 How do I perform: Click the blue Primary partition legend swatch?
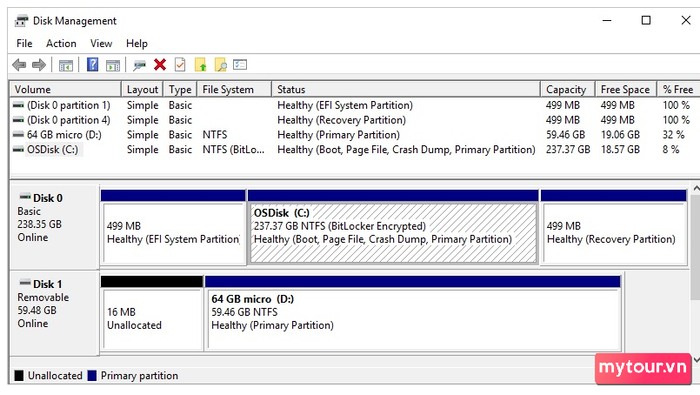tap(92, 376)
